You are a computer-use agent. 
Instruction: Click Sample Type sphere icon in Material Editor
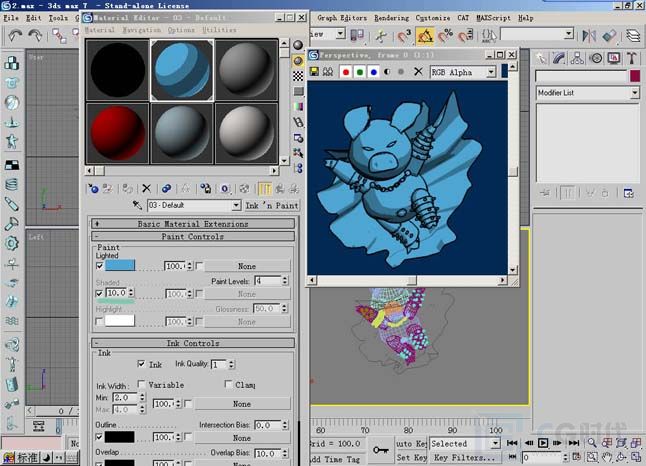click(298, 45)
